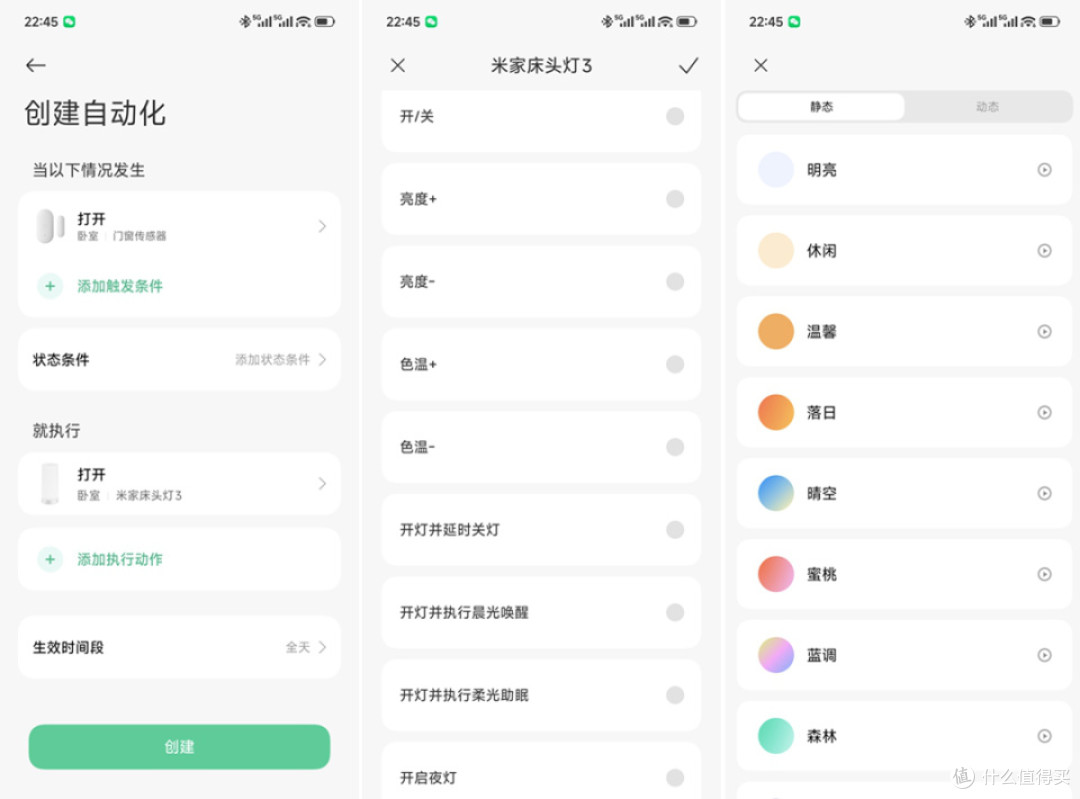Image resolution: width=1080 pixels, height=799 pixels.
Task: Pick the 森林 green swatch
Action: (776, 736)
